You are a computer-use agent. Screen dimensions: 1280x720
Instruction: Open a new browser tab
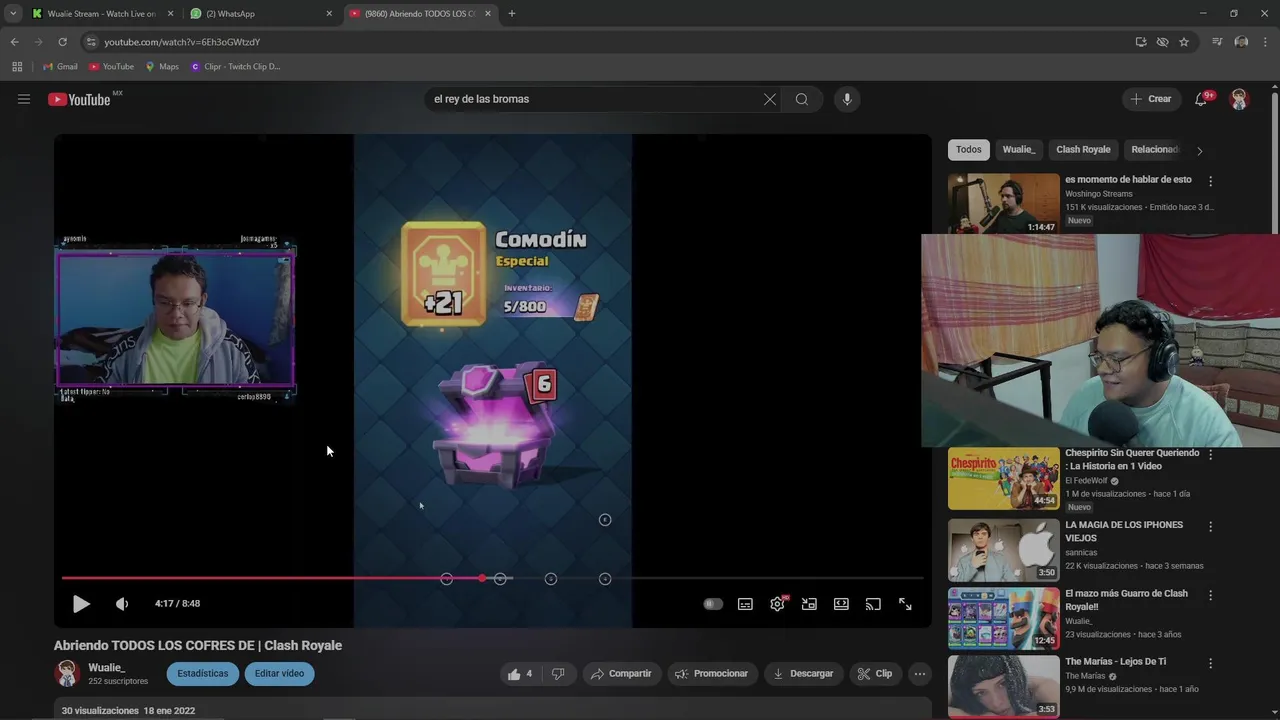(x=512, y=14)
